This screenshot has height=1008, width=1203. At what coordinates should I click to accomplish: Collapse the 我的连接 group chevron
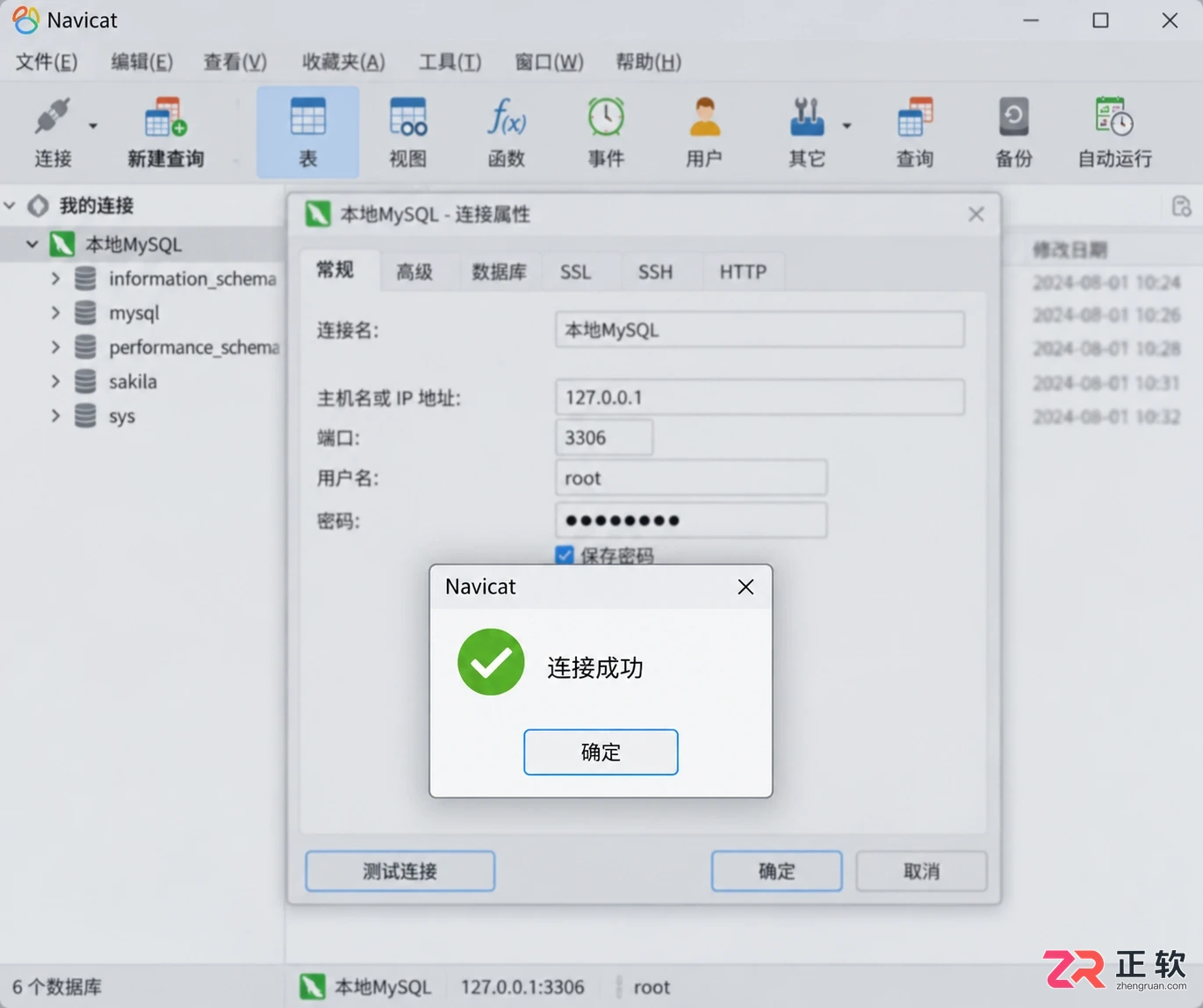click(10, 205)
